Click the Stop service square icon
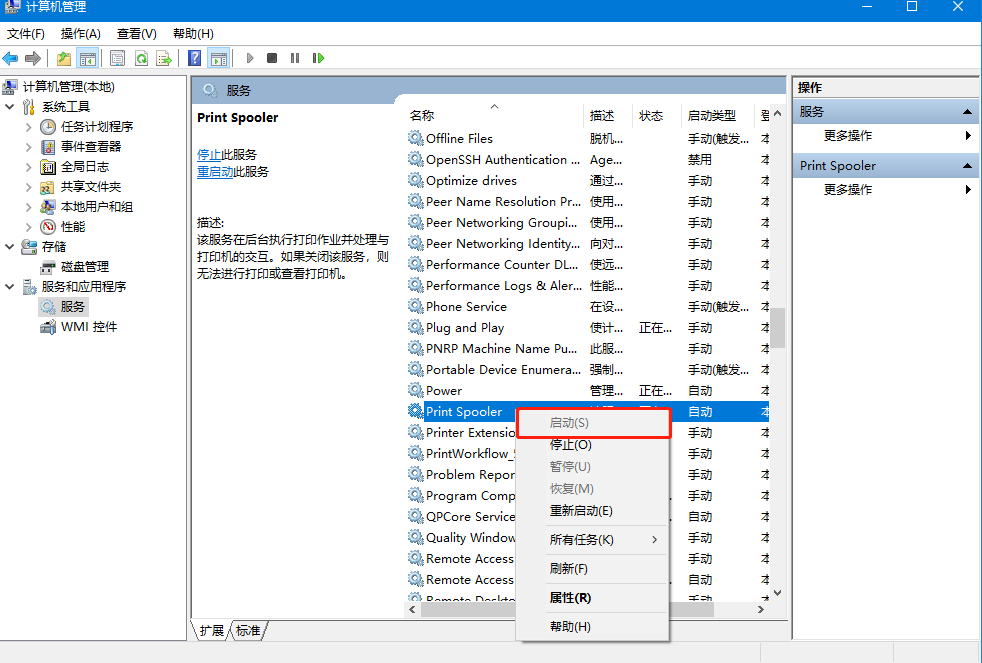 [x=272, y=58]
